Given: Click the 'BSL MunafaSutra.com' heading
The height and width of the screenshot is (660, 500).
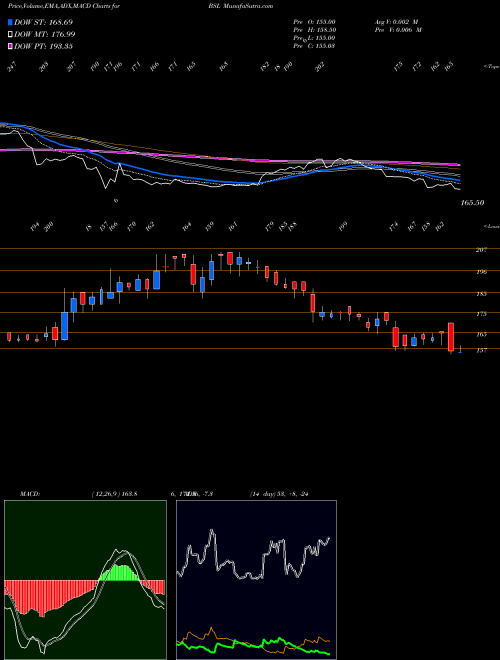Looking at the screenshot, I should point(240,6).
